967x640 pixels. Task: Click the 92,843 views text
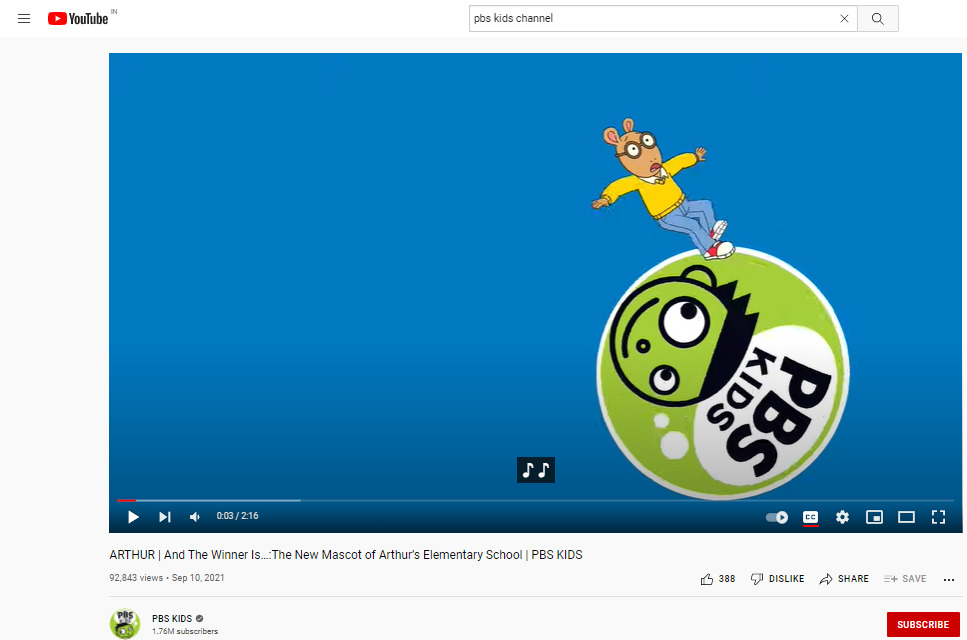pos(136,578)
